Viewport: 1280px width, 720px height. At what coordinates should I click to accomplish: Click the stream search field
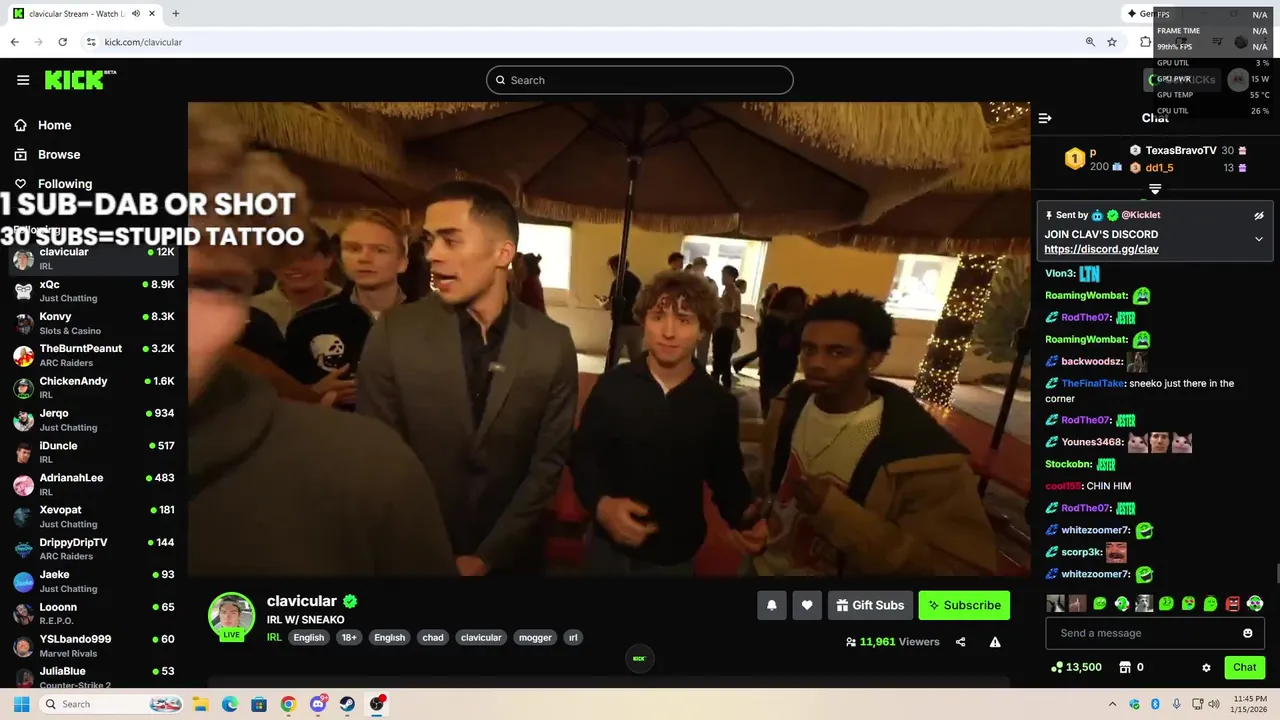tap(640, 80)
